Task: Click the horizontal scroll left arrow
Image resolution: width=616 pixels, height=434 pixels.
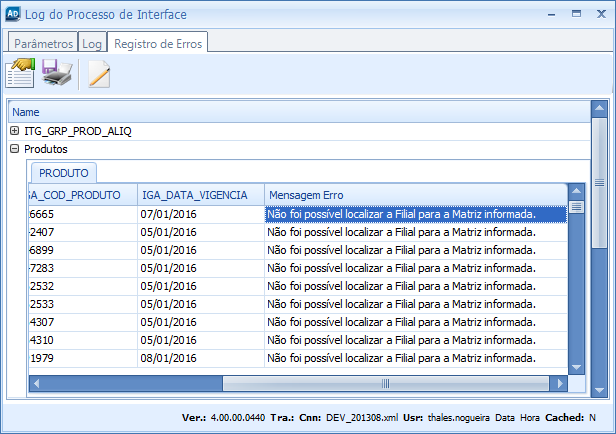Action: (x=36, y=383)
